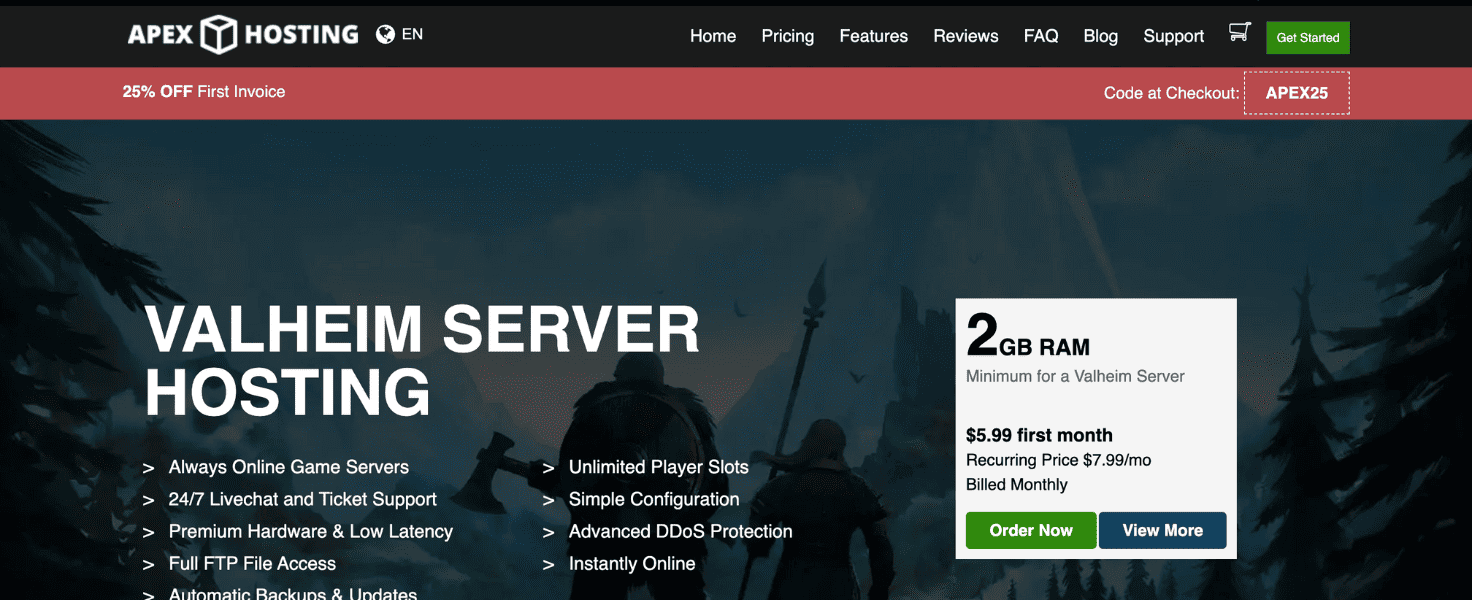This screenshot has height=600, width=1472.
Task: View the Reviews page
Action: (965, 36)
